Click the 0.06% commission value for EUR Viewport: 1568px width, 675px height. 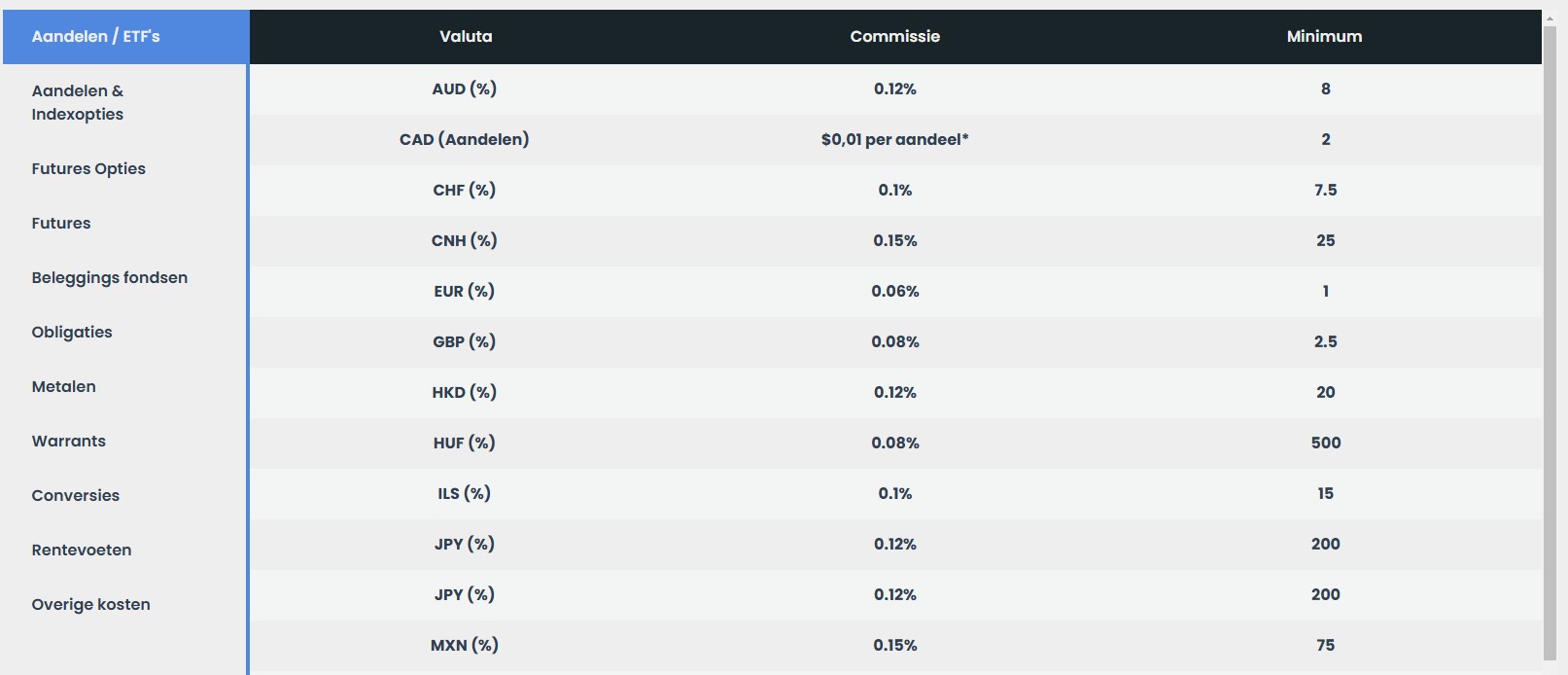[895, 291]
